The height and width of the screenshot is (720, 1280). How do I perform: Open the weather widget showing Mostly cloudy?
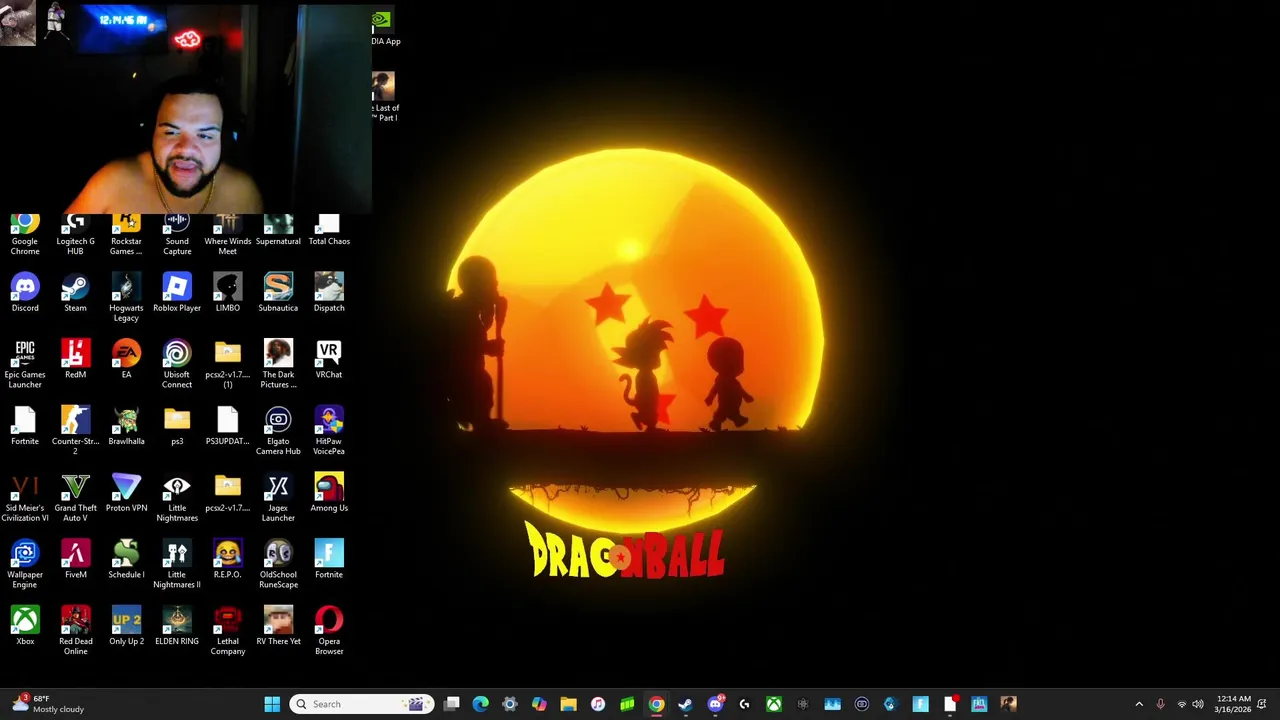click(48, 704)
